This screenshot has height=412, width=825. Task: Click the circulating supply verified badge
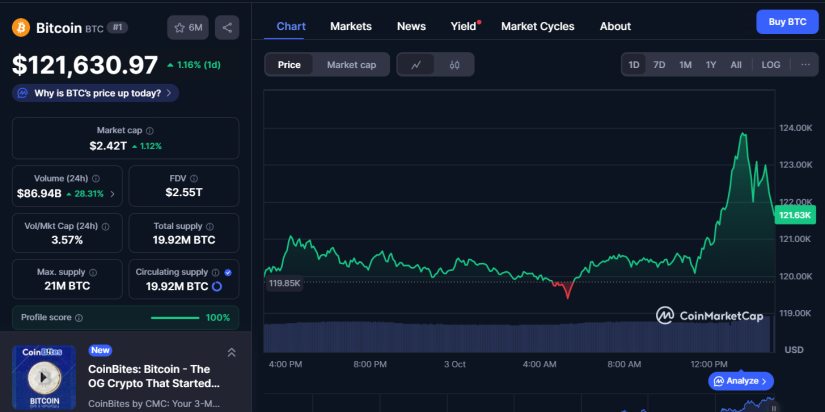click(228, 272)
